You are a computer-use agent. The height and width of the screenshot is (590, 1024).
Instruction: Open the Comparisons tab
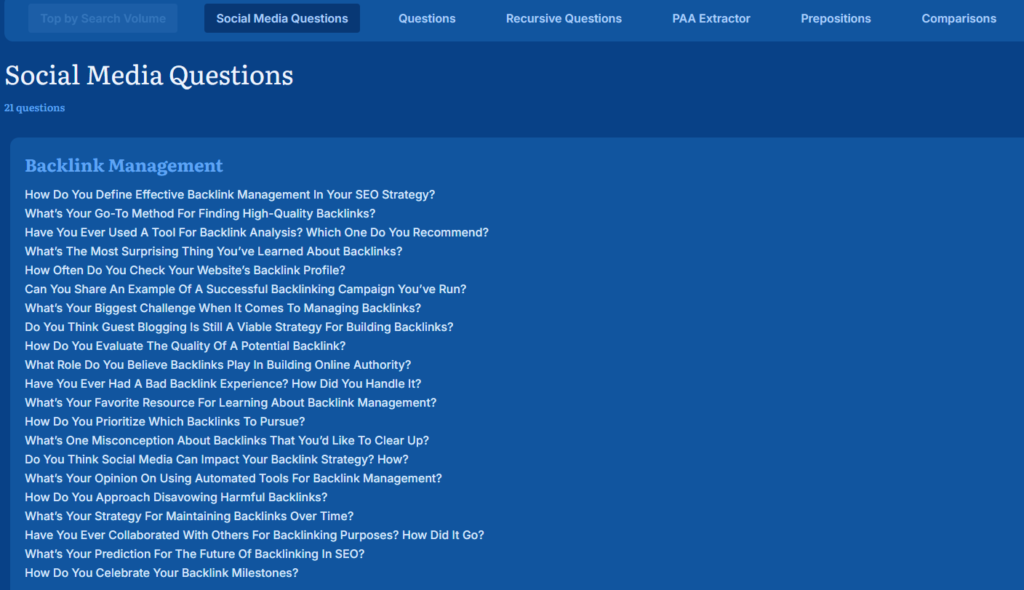pyautogui.click(x=958, y=18)
